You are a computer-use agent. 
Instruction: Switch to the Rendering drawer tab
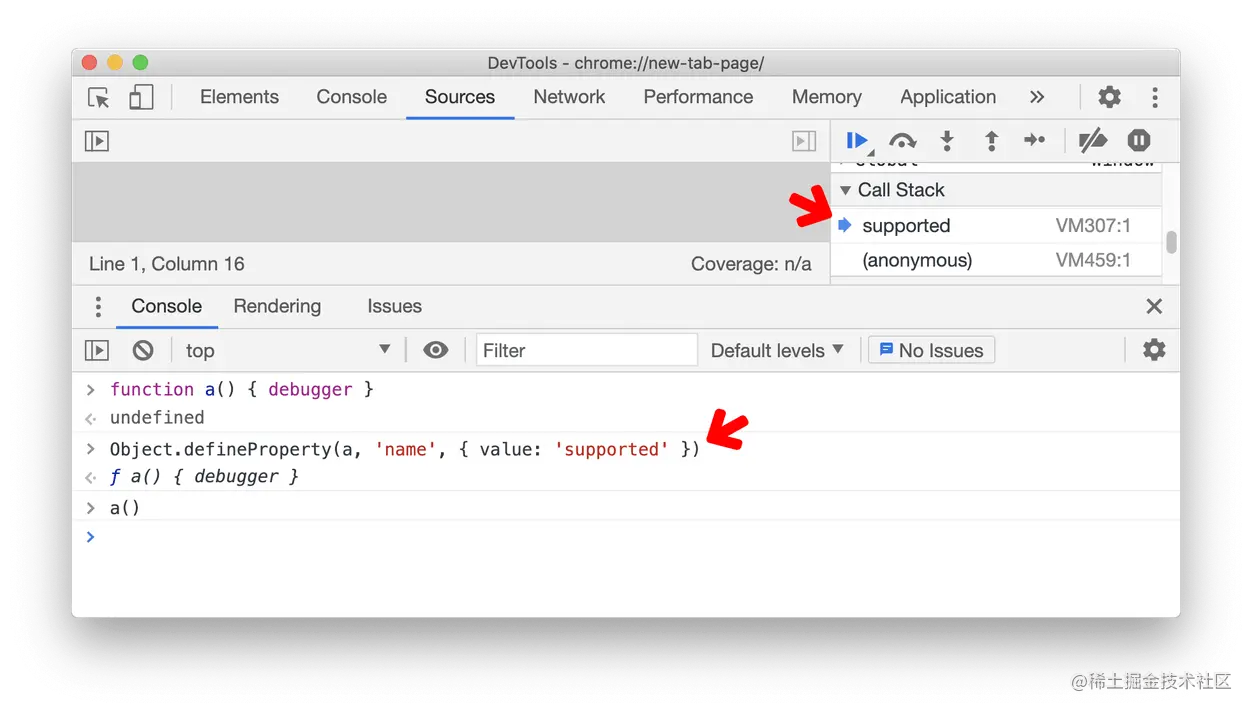(x=277, y=307)
